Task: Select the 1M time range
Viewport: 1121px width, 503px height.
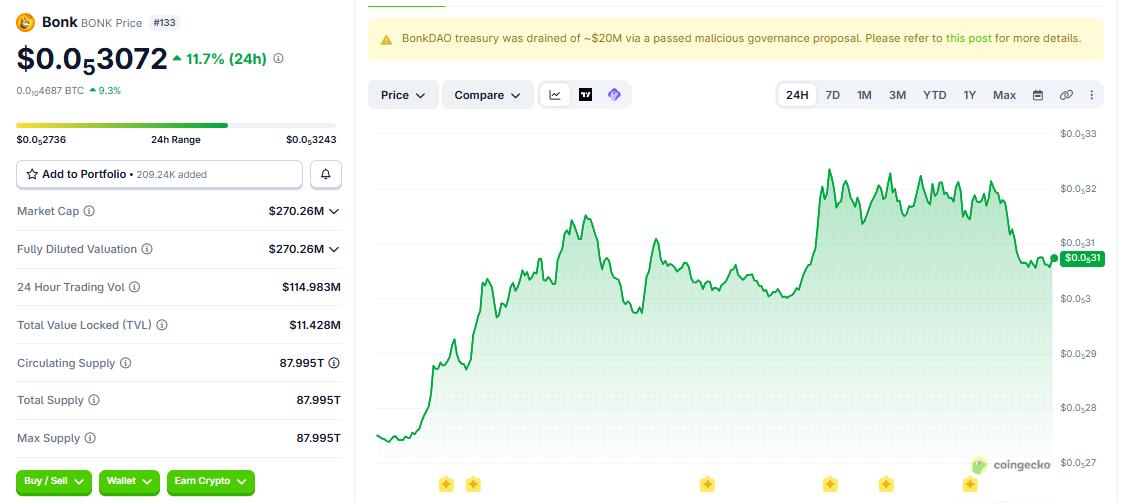Action: click(x=864, y=95)
